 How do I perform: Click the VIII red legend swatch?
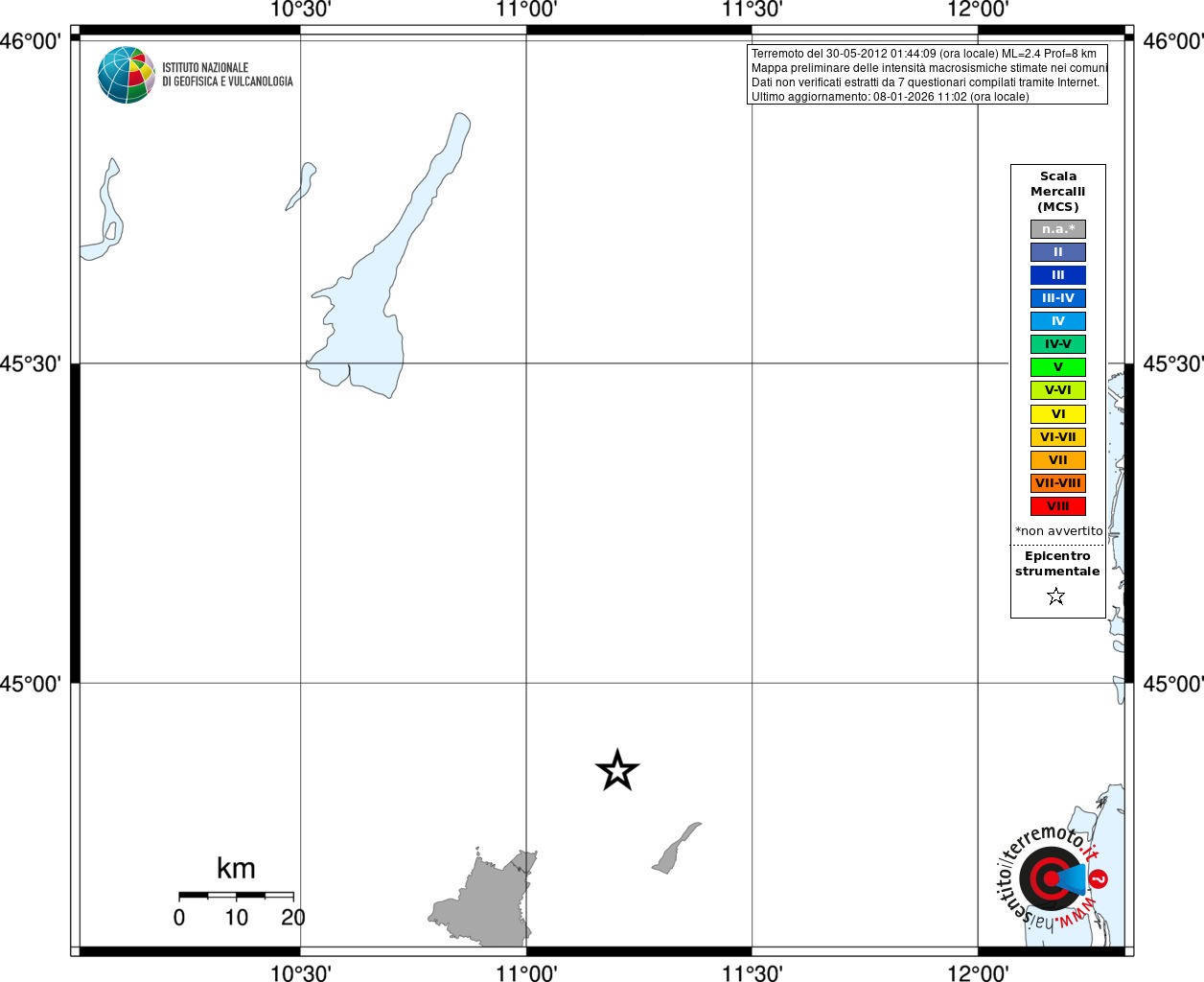1058,506
